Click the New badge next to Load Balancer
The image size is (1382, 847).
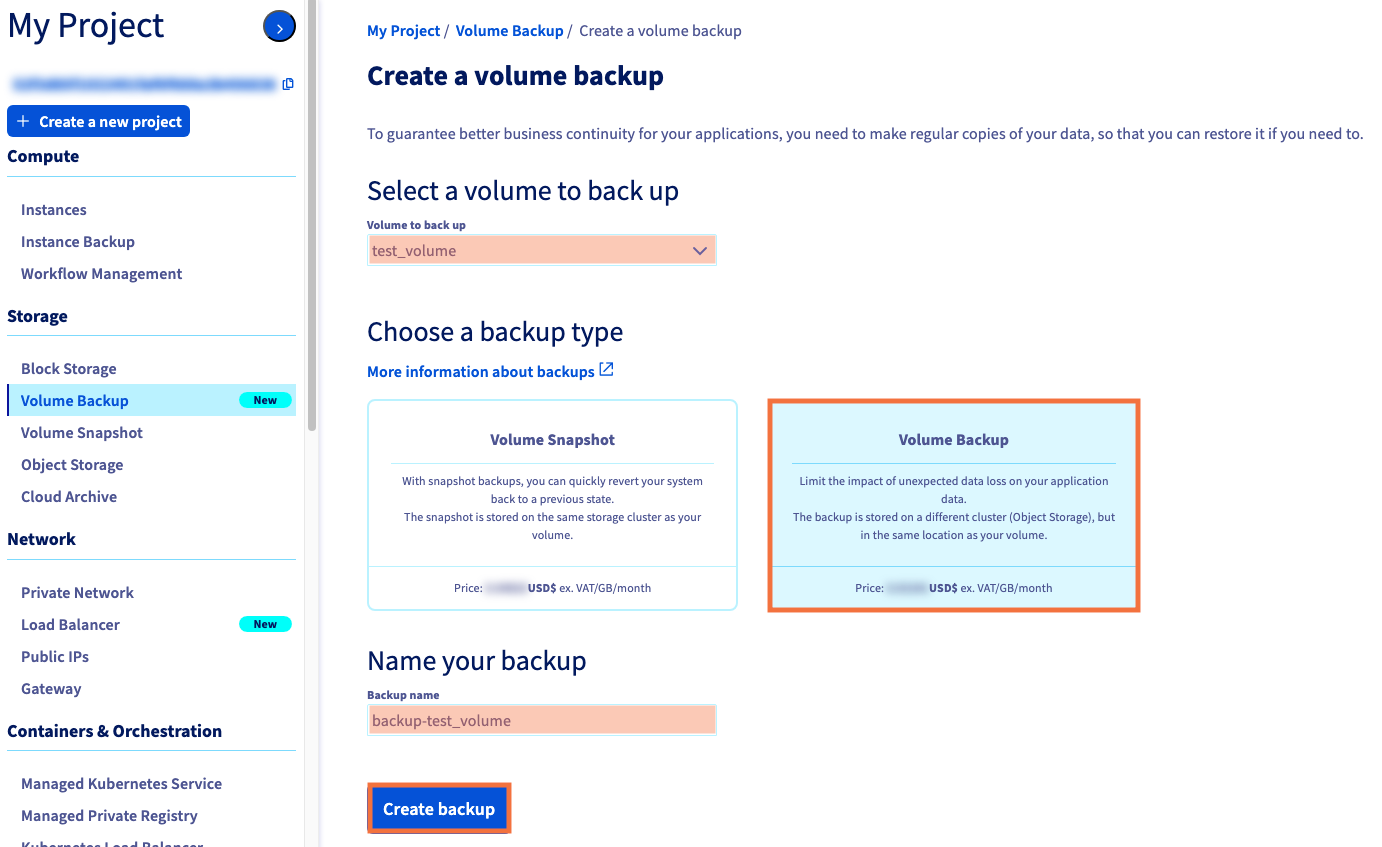(265, 624)
